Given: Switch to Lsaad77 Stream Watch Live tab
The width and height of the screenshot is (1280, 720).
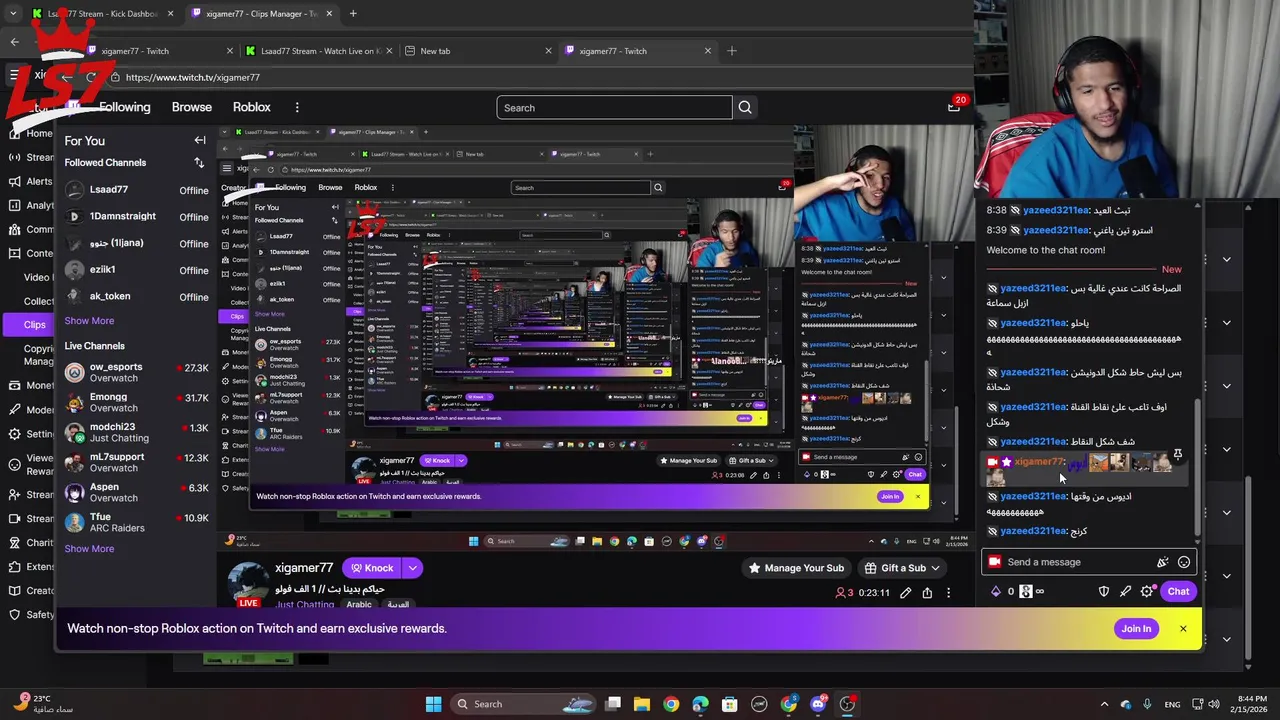Looking at the screenshot, I should [x=318, y=51].
